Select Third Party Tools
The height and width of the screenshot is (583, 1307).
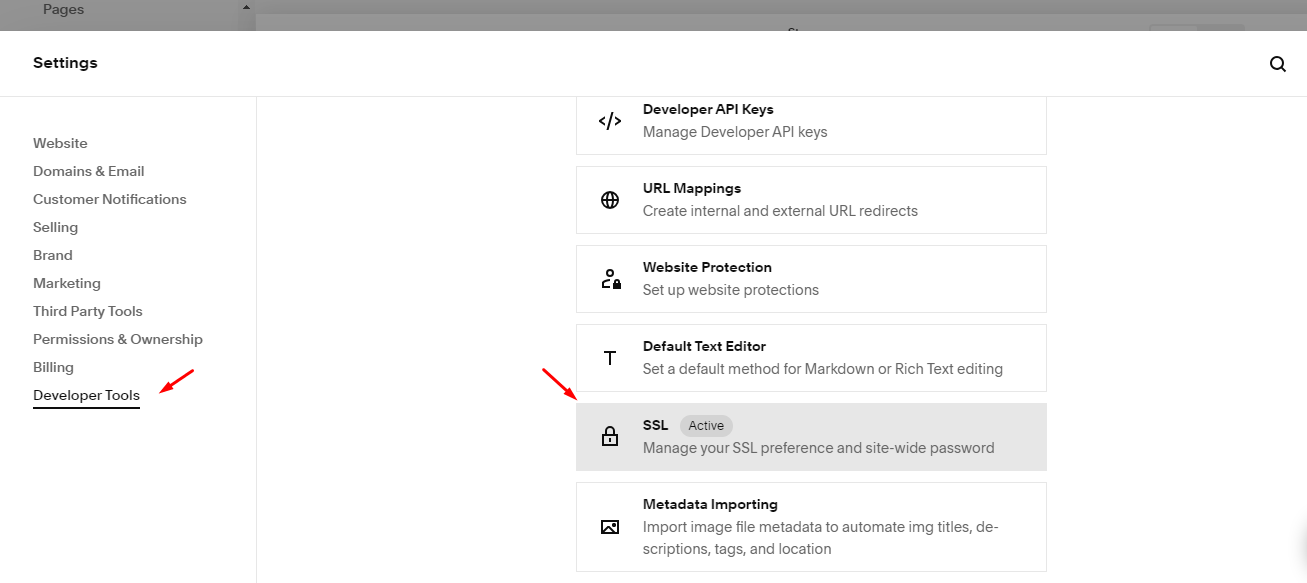(x=88, y=311)
